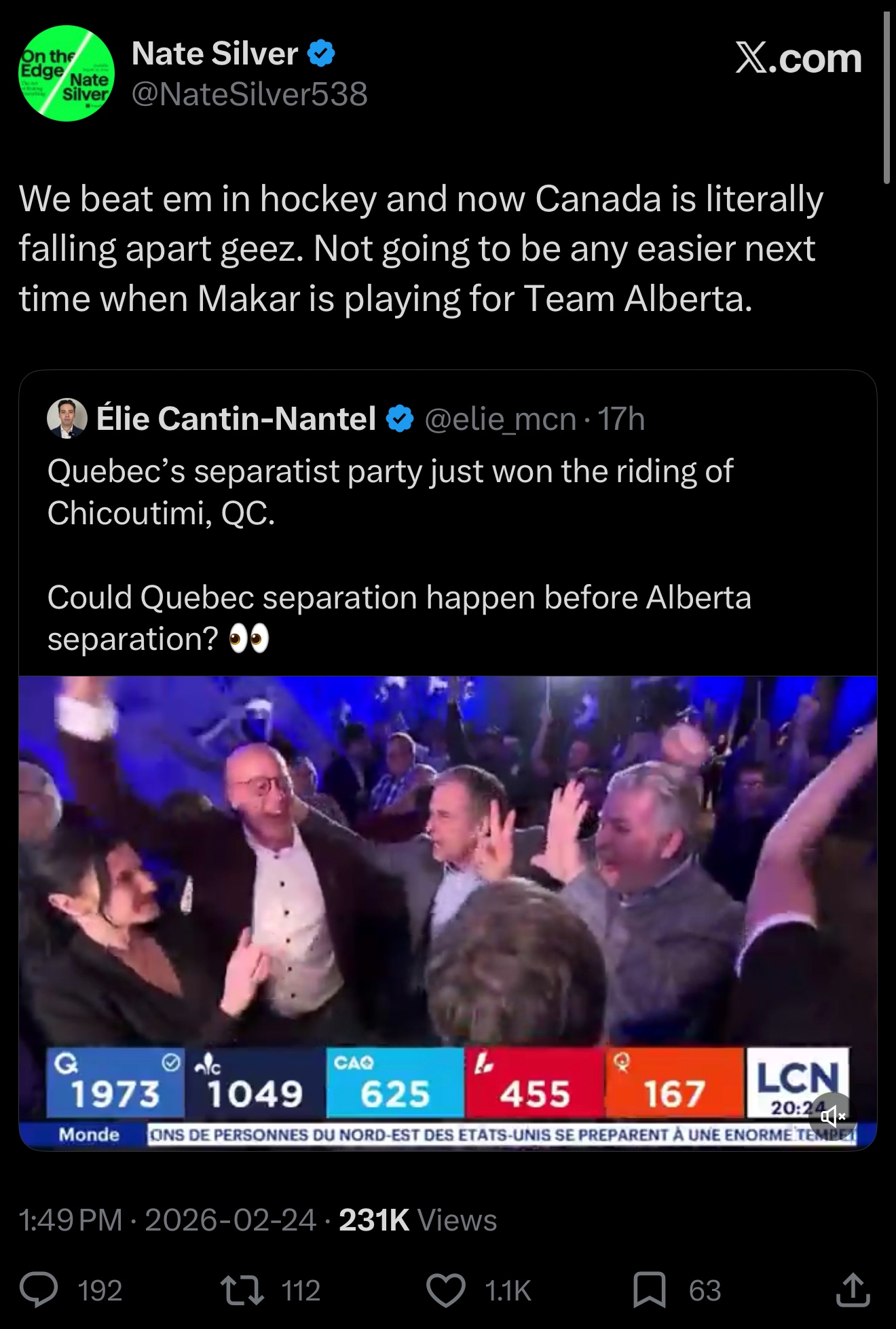
Task: Like the tweet with heart icon
Action: 445,1290
